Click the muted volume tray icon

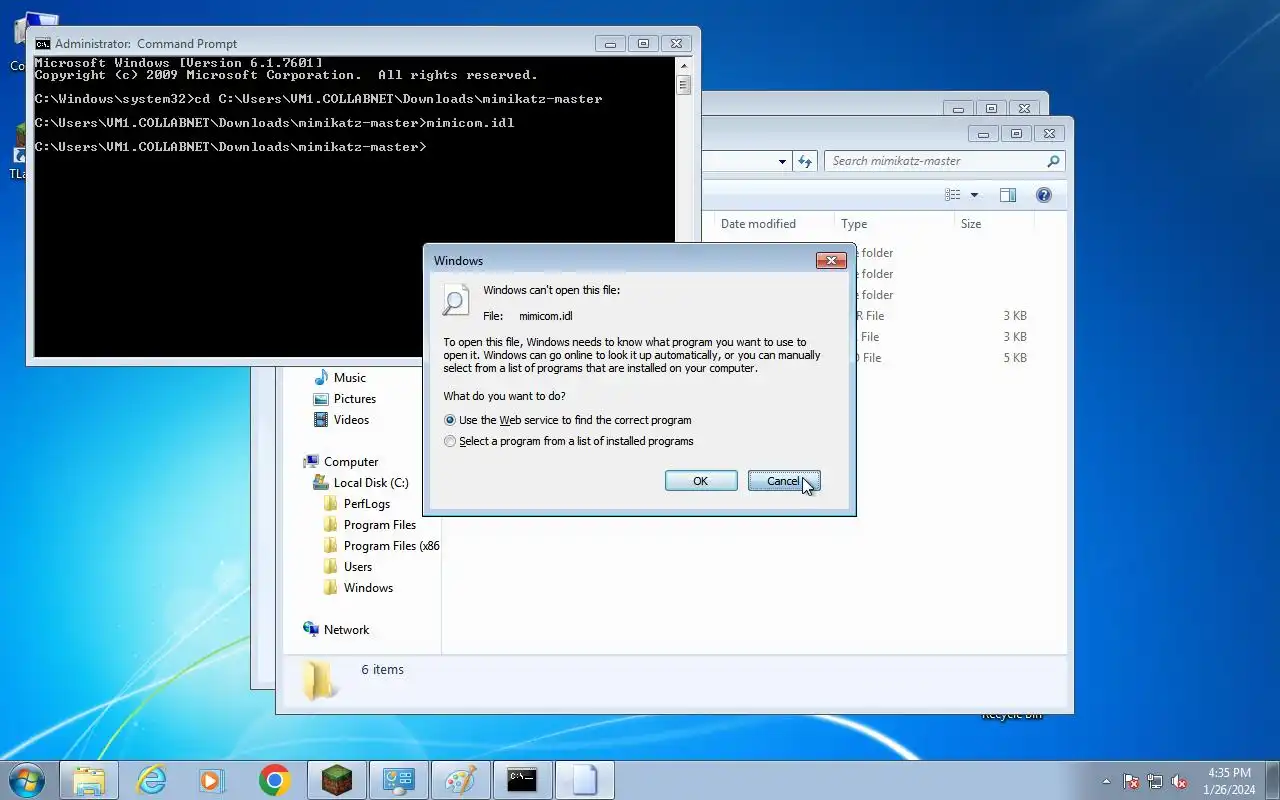1180,781
